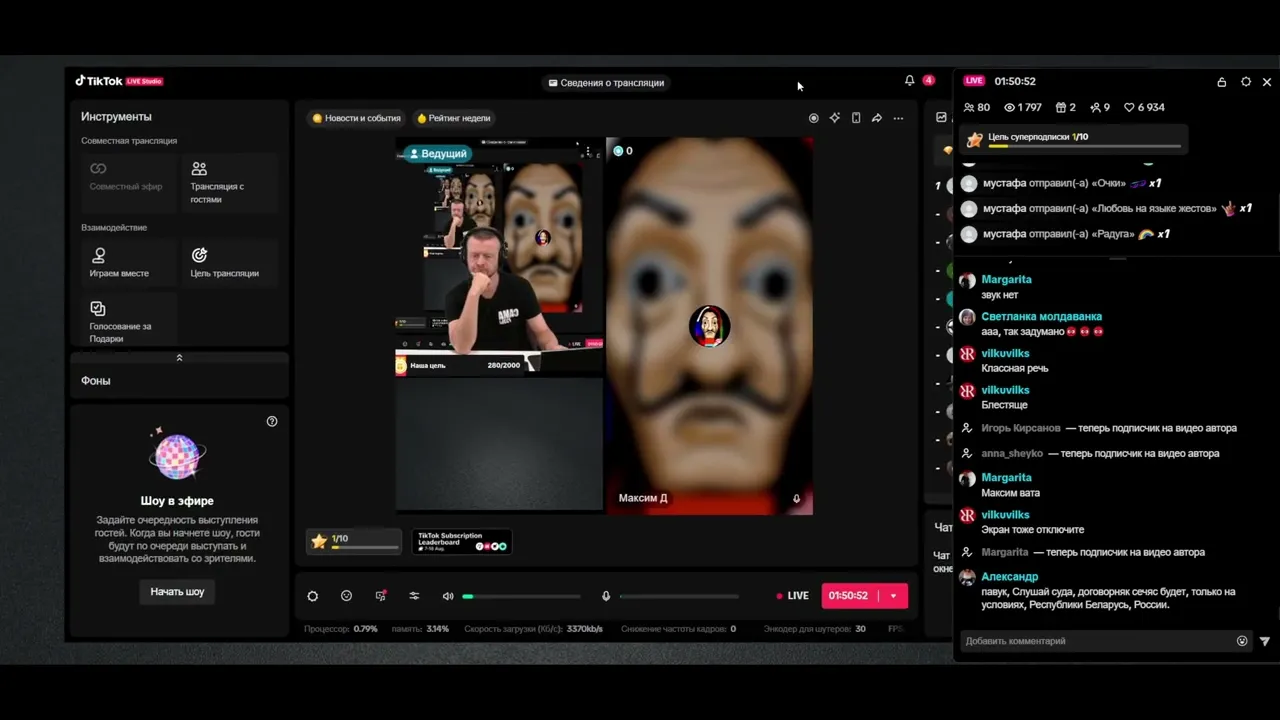The image size is (1280, 720).
Task: Open the Рейтинг недели tab
Action: pyautogui.click(x=454, y=118)
